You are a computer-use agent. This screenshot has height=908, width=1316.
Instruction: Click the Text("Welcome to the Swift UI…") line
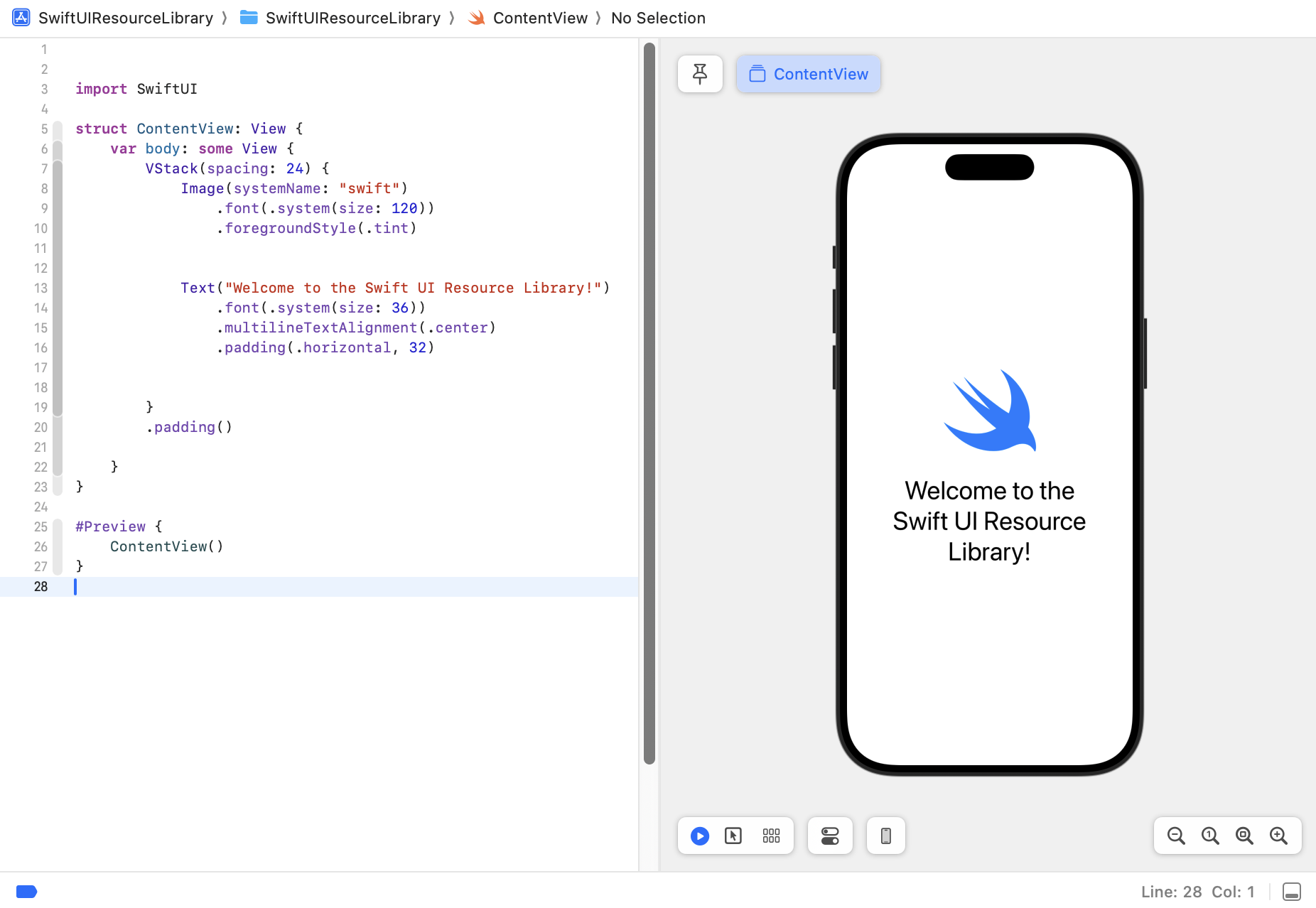[395, 288]
